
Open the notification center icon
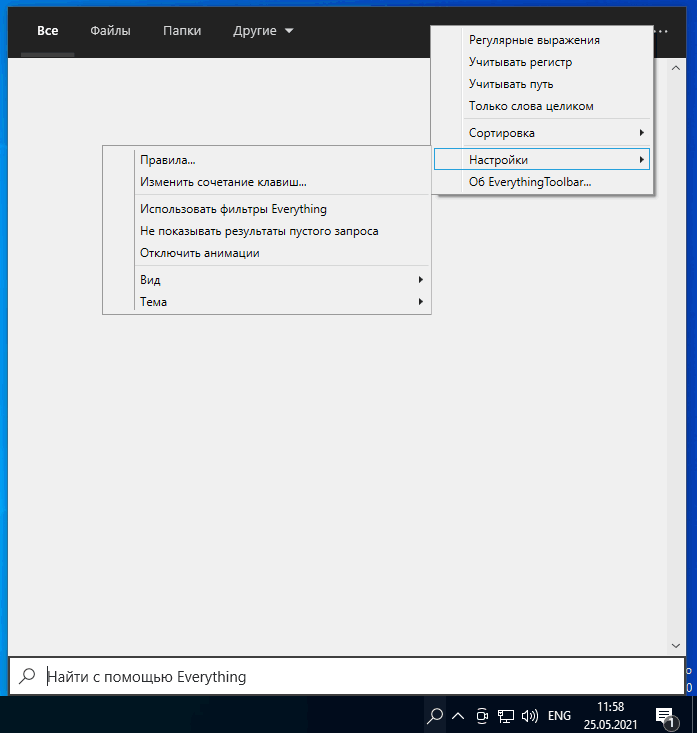[x=666, y=717]
